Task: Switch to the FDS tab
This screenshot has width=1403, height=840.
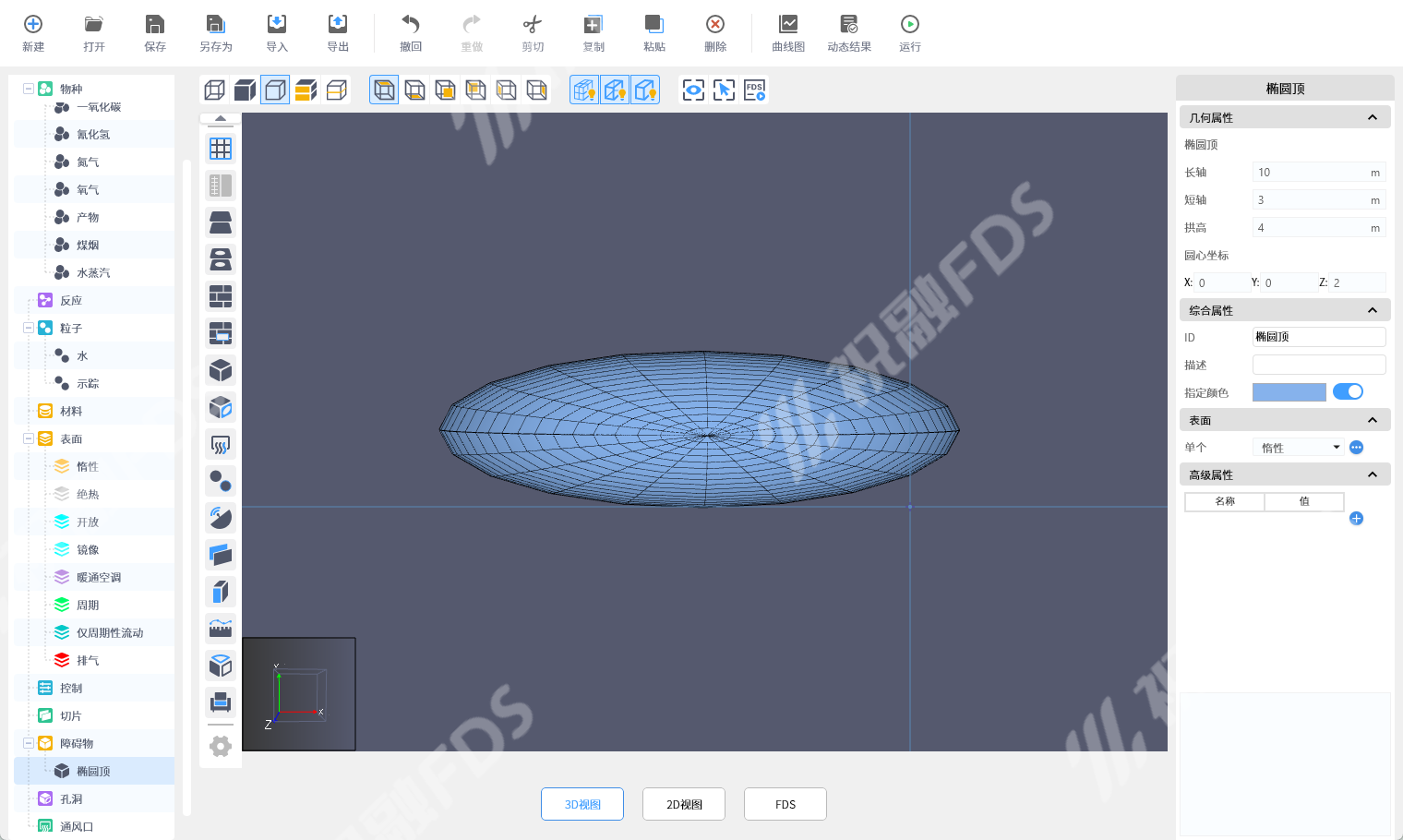Action: [x=785, y=804]
